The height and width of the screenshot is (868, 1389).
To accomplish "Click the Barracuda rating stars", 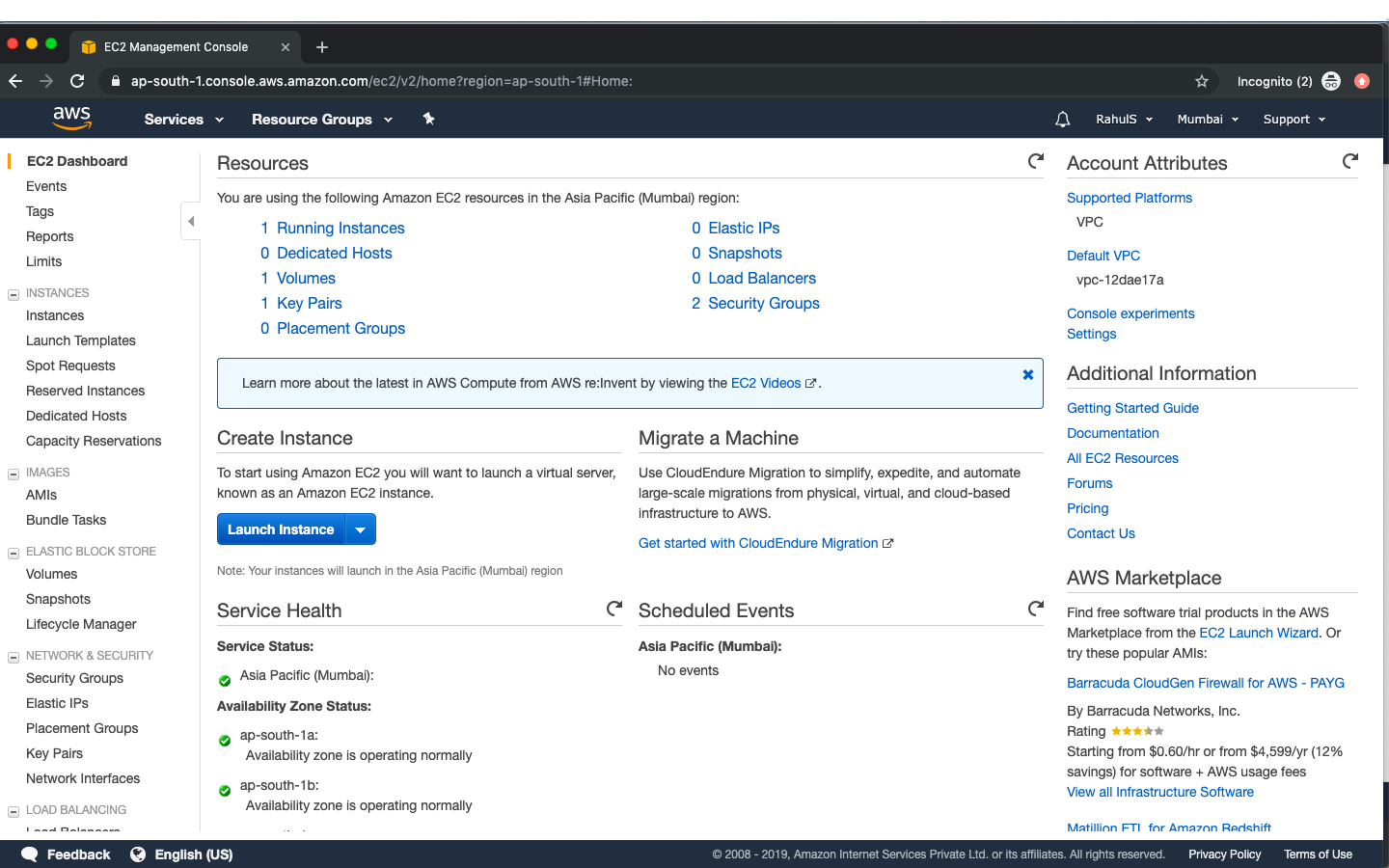I will click(x=1137, y=731).
